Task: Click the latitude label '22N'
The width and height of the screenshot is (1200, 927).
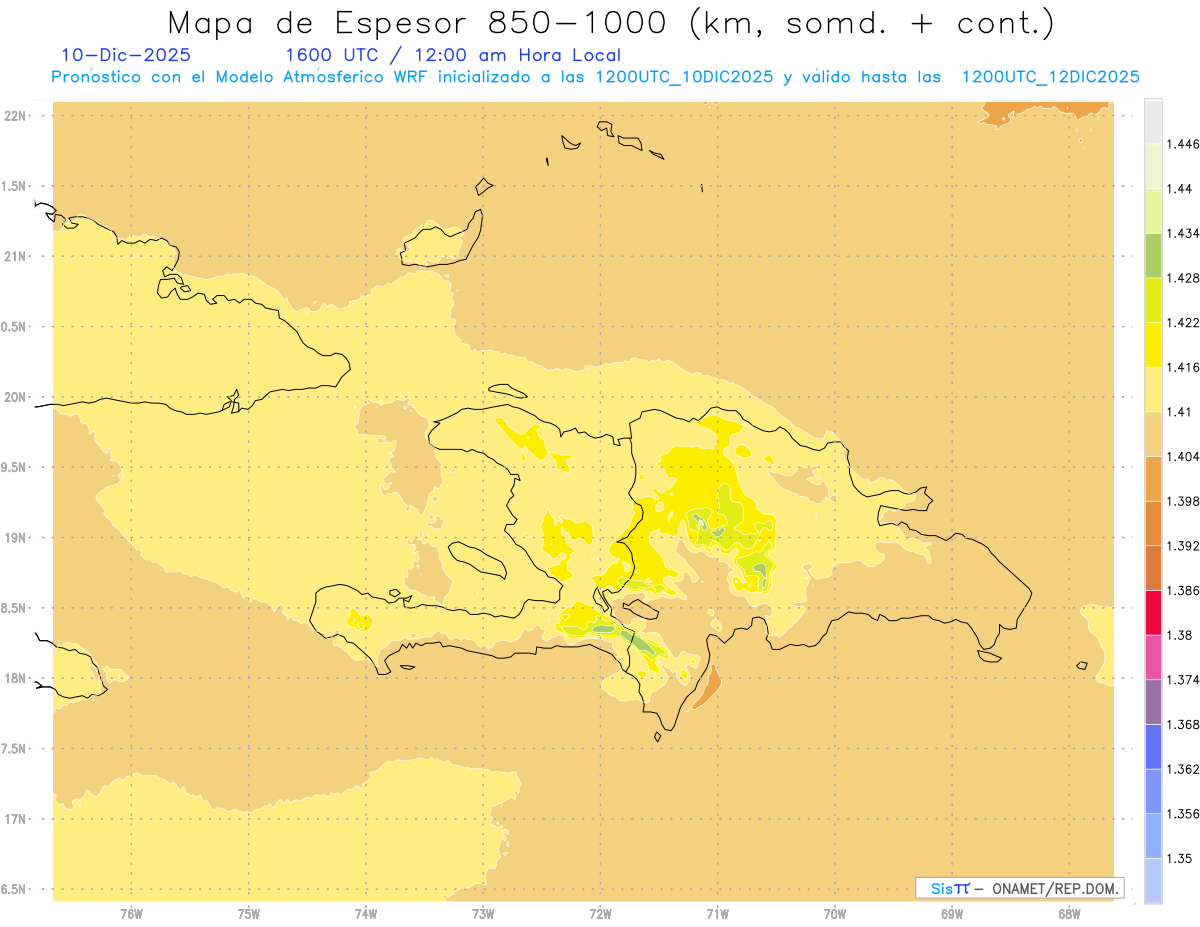Action: pyautogui.click(x=15, y=116)
